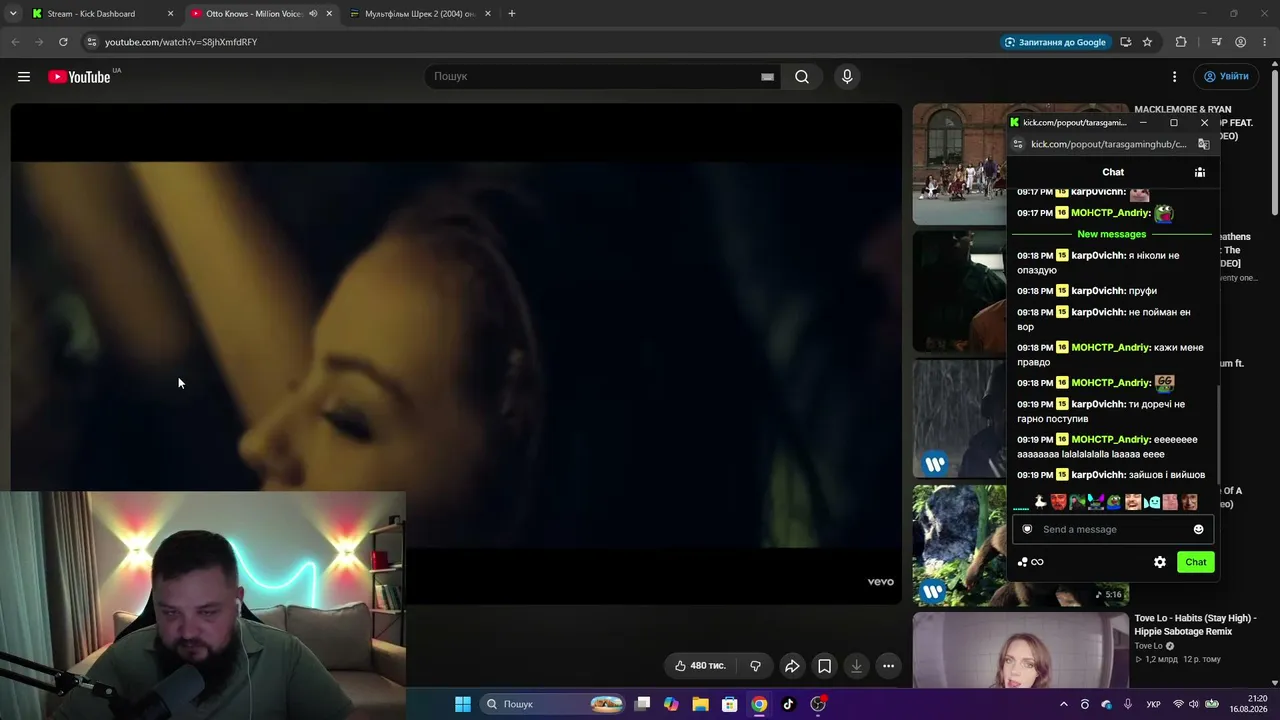Switch to the Шрек 2 (2004) tab

pyautogui.click(x=420, y=14)
